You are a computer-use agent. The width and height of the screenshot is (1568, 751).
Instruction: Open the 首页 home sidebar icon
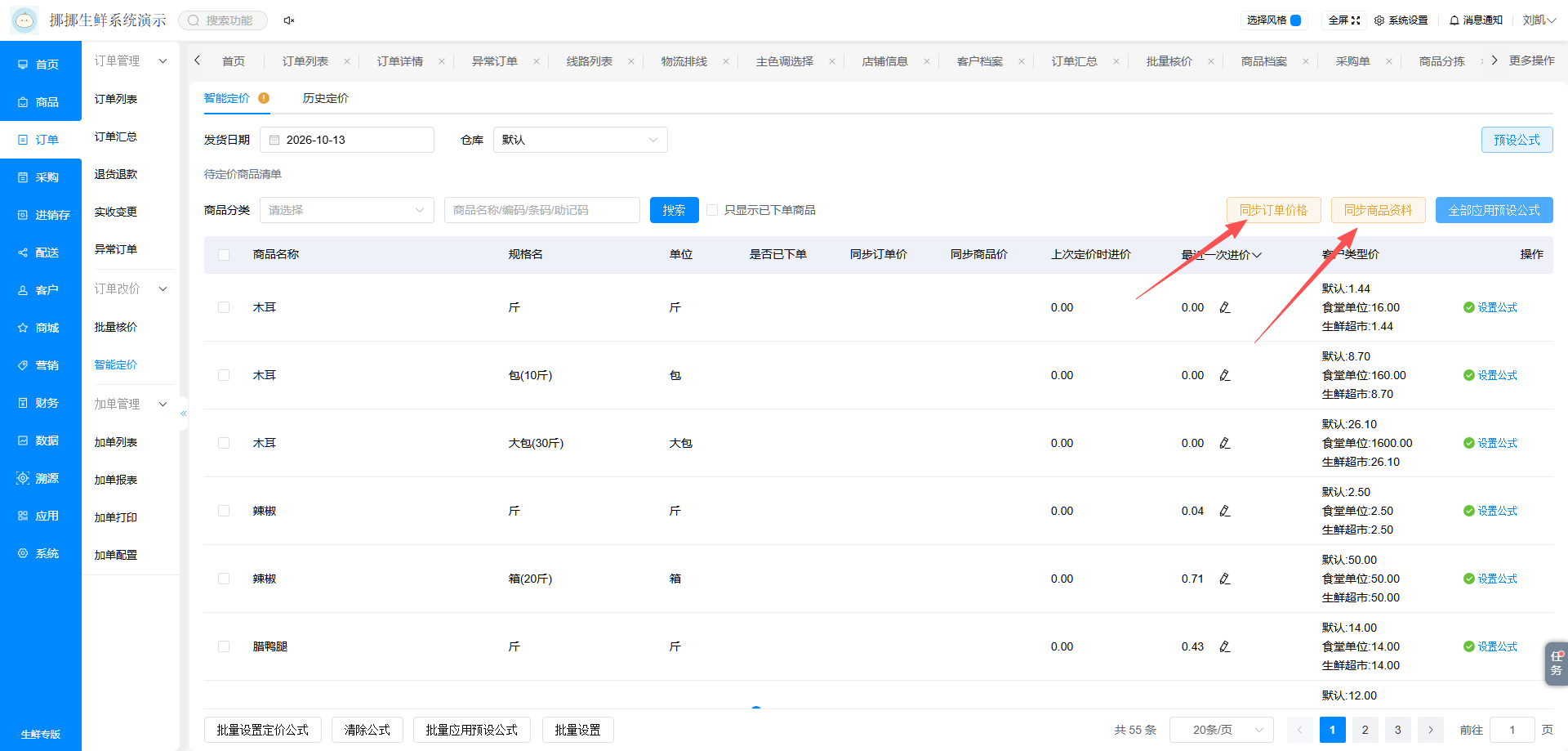click(23, 65)
